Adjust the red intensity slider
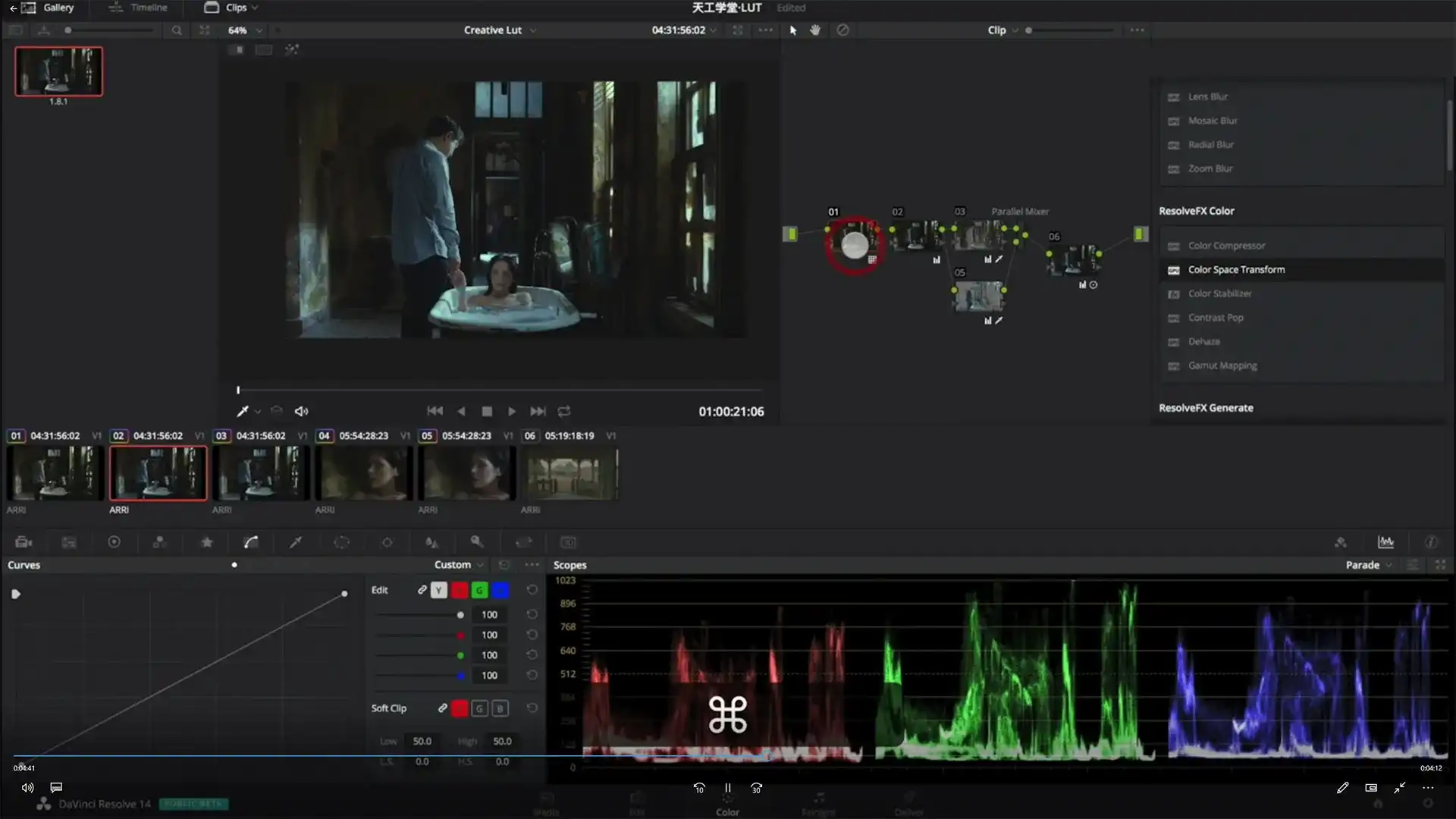 pyautogui.click(x=460, y=635)
